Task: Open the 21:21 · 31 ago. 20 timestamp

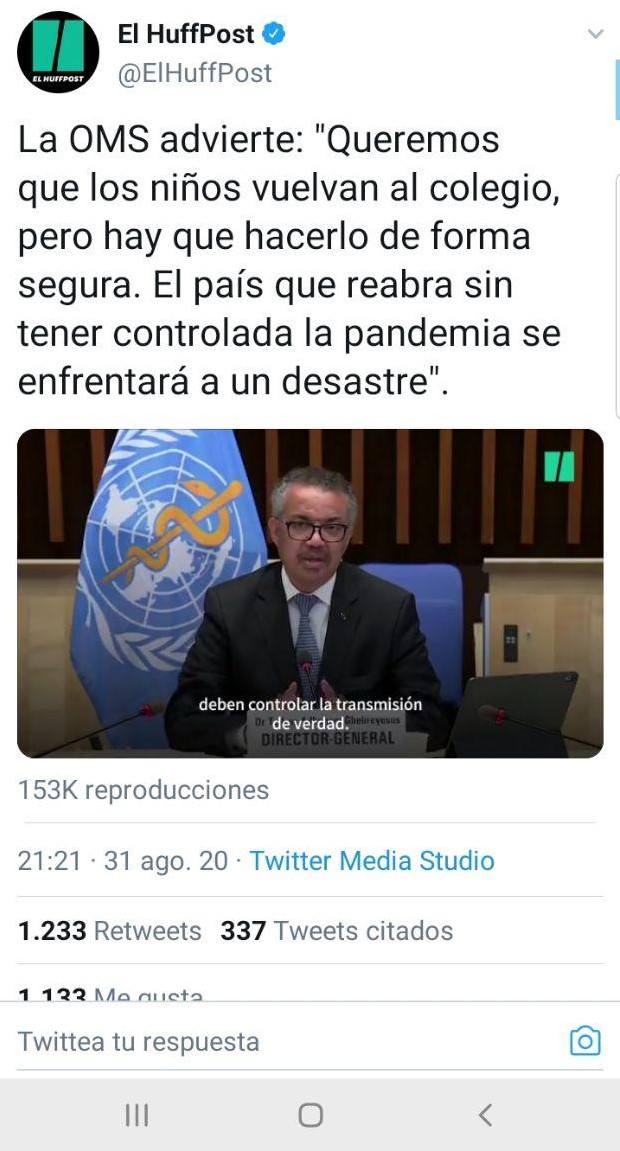Action: click(123, 860)
